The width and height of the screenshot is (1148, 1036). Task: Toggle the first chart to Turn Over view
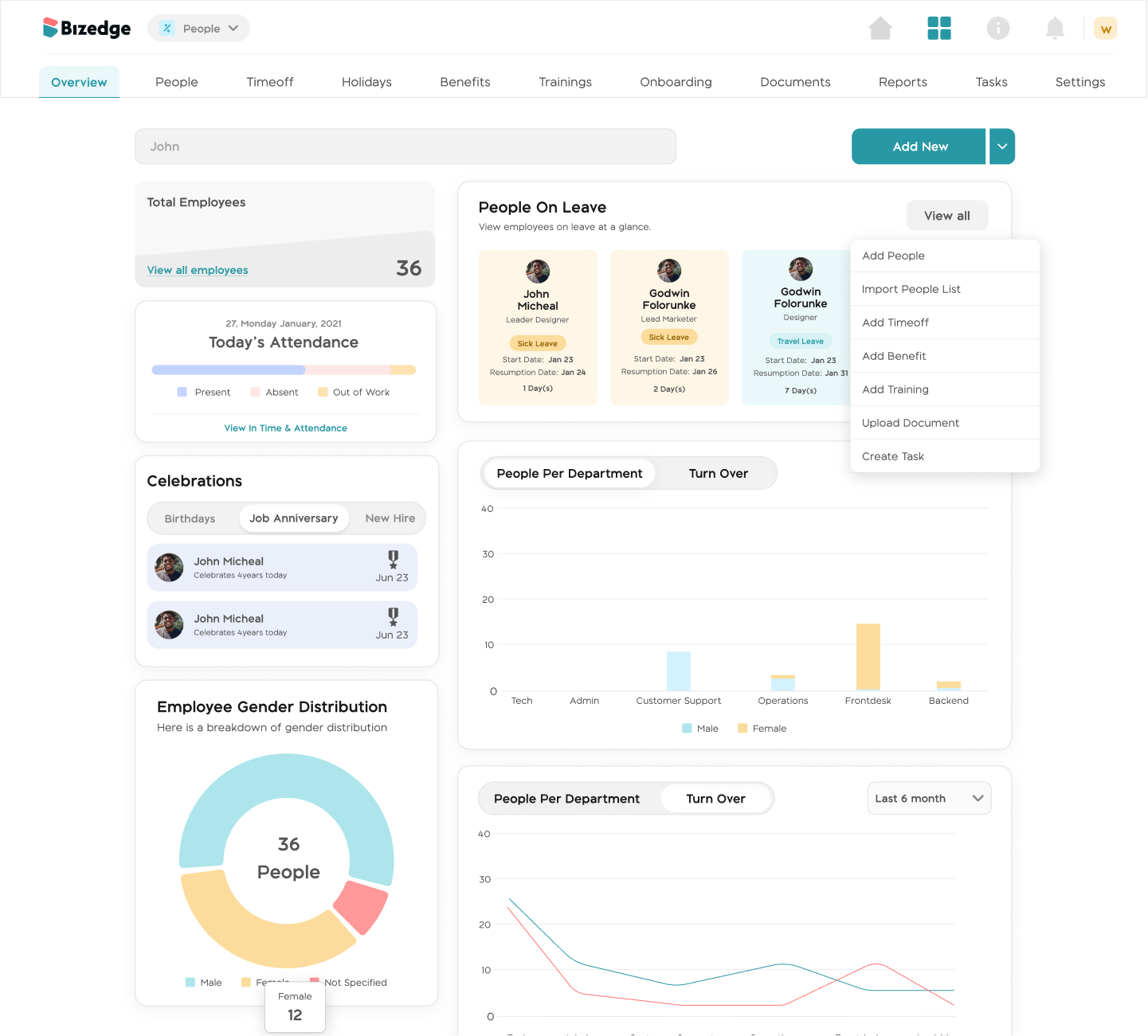718,473
